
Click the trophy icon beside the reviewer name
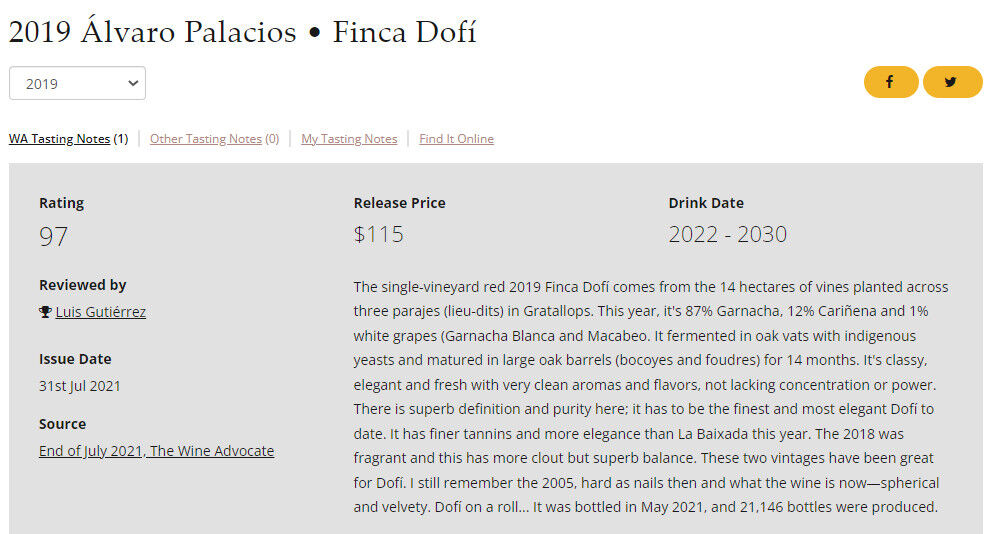pos(45,312)
